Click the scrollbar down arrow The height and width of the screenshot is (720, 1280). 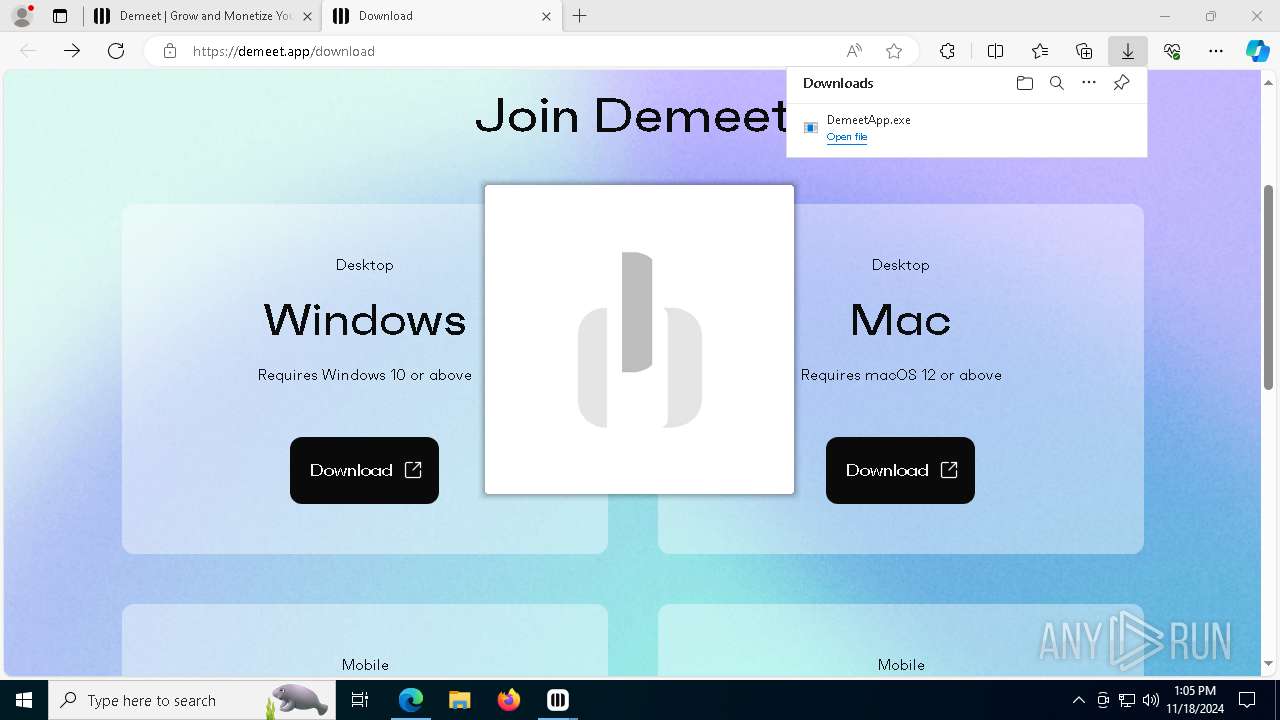1268,664
